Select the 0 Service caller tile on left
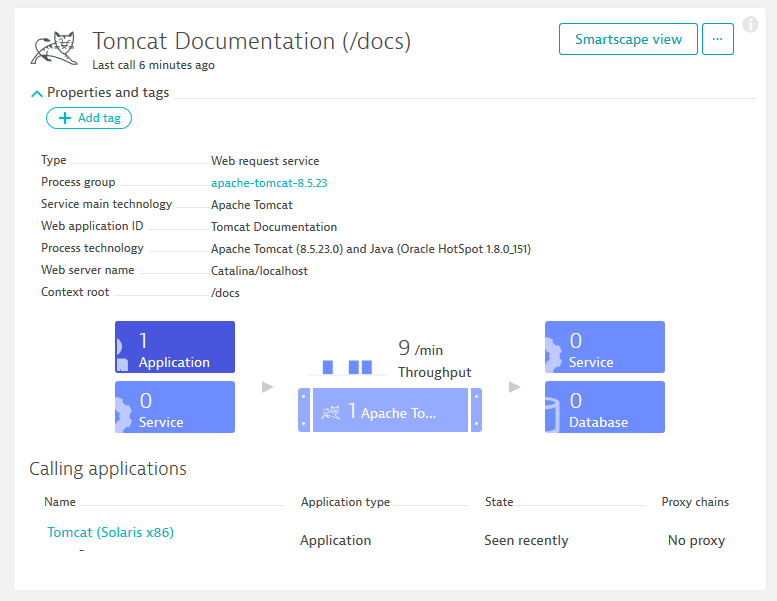Screen dimensions: 777x601 click(175, 407)
